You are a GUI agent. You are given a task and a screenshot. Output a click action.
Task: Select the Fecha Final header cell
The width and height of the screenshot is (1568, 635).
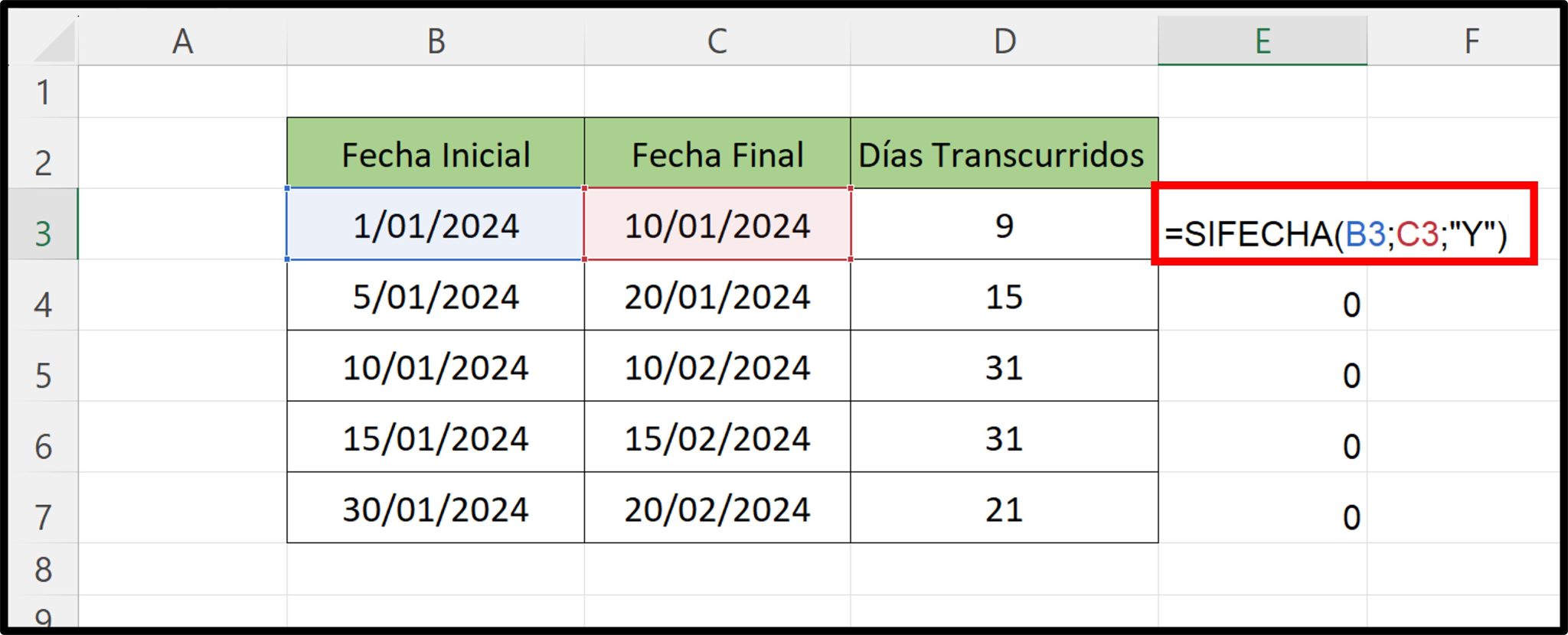point(717,154)
